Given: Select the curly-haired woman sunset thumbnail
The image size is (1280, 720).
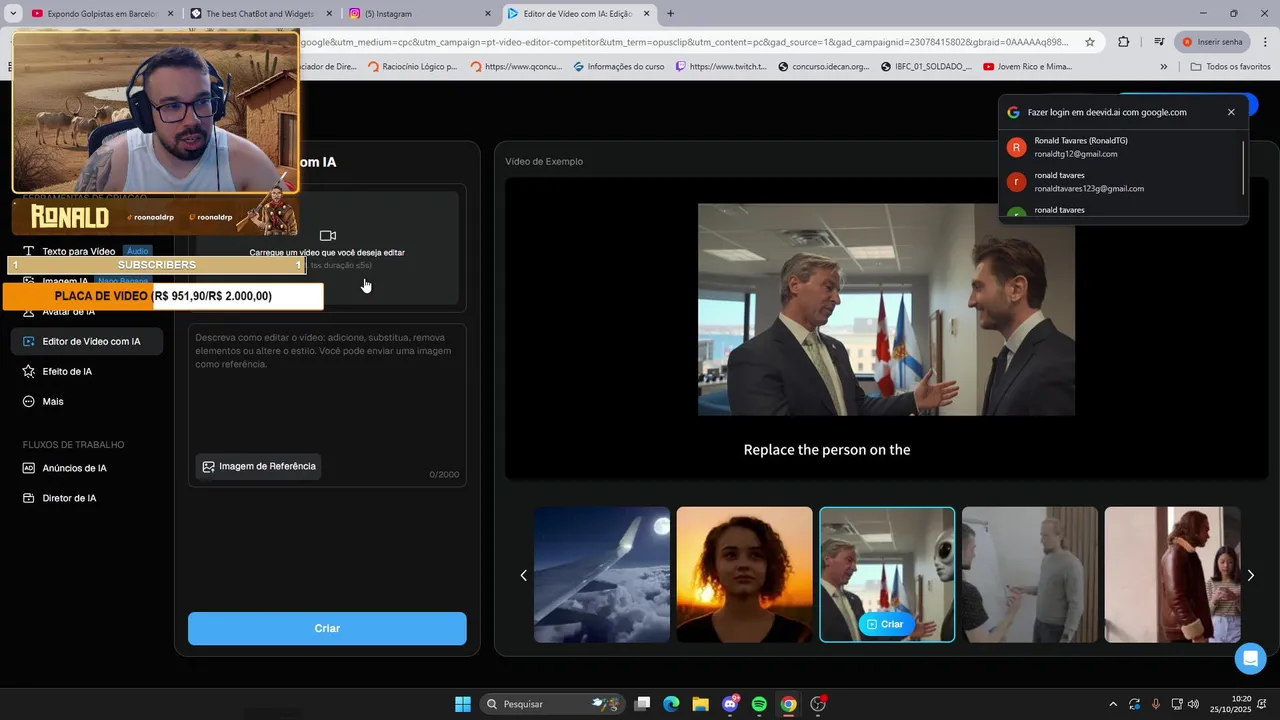Looking at the screenshot, I should point(744,575).
